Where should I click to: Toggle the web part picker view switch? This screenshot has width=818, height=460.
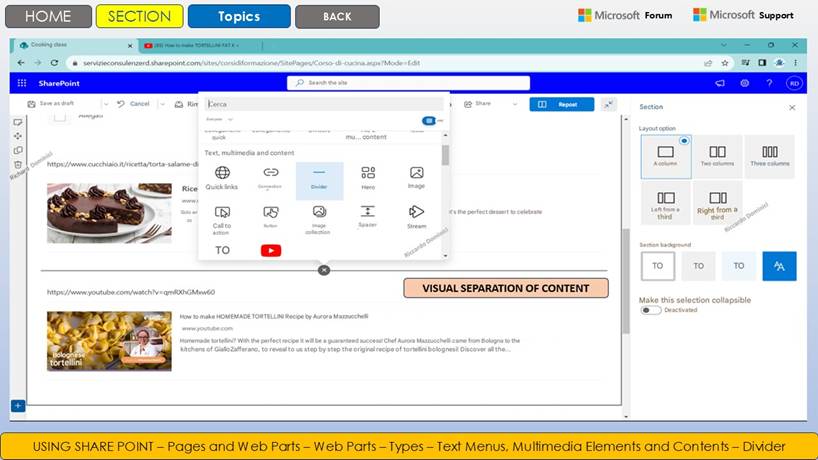(x=429, y=120)
